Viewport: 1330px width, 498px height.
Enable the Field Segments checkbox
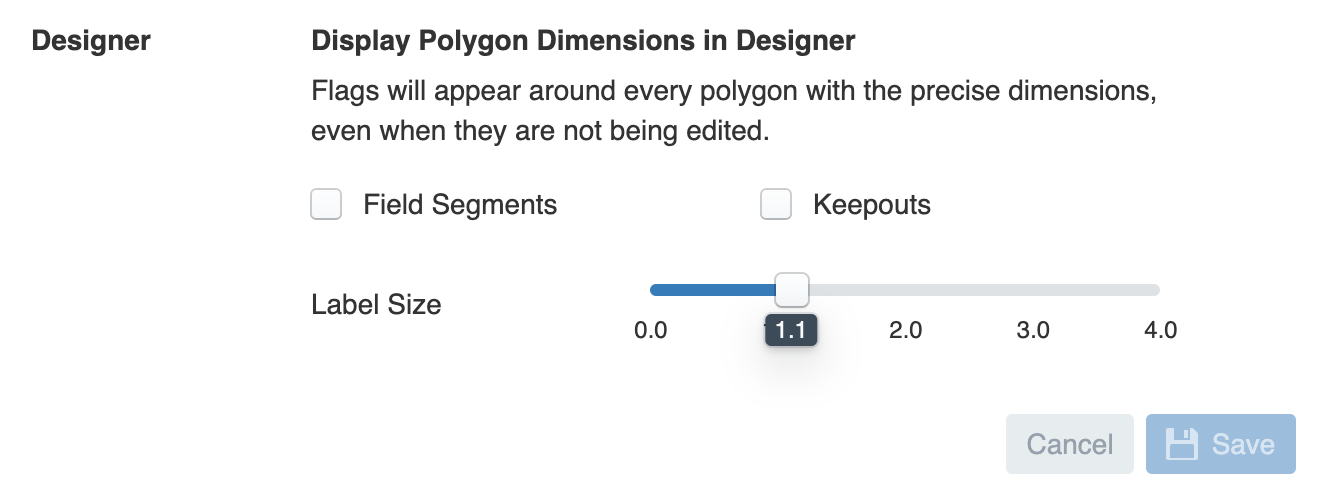[326, 205]
